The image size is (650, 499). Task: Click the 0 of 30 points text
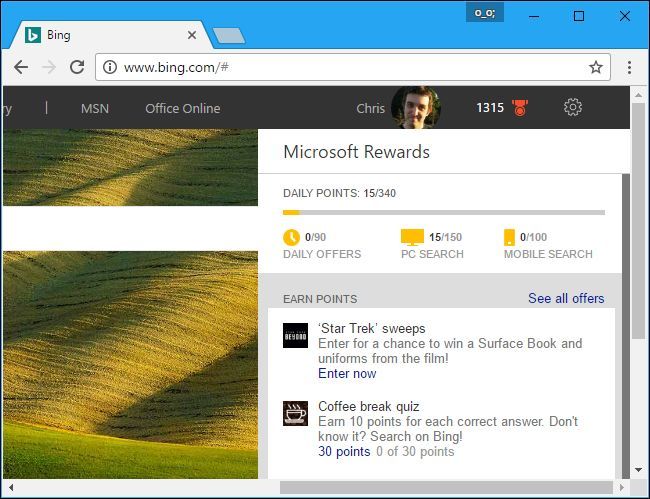click(415, 451)
